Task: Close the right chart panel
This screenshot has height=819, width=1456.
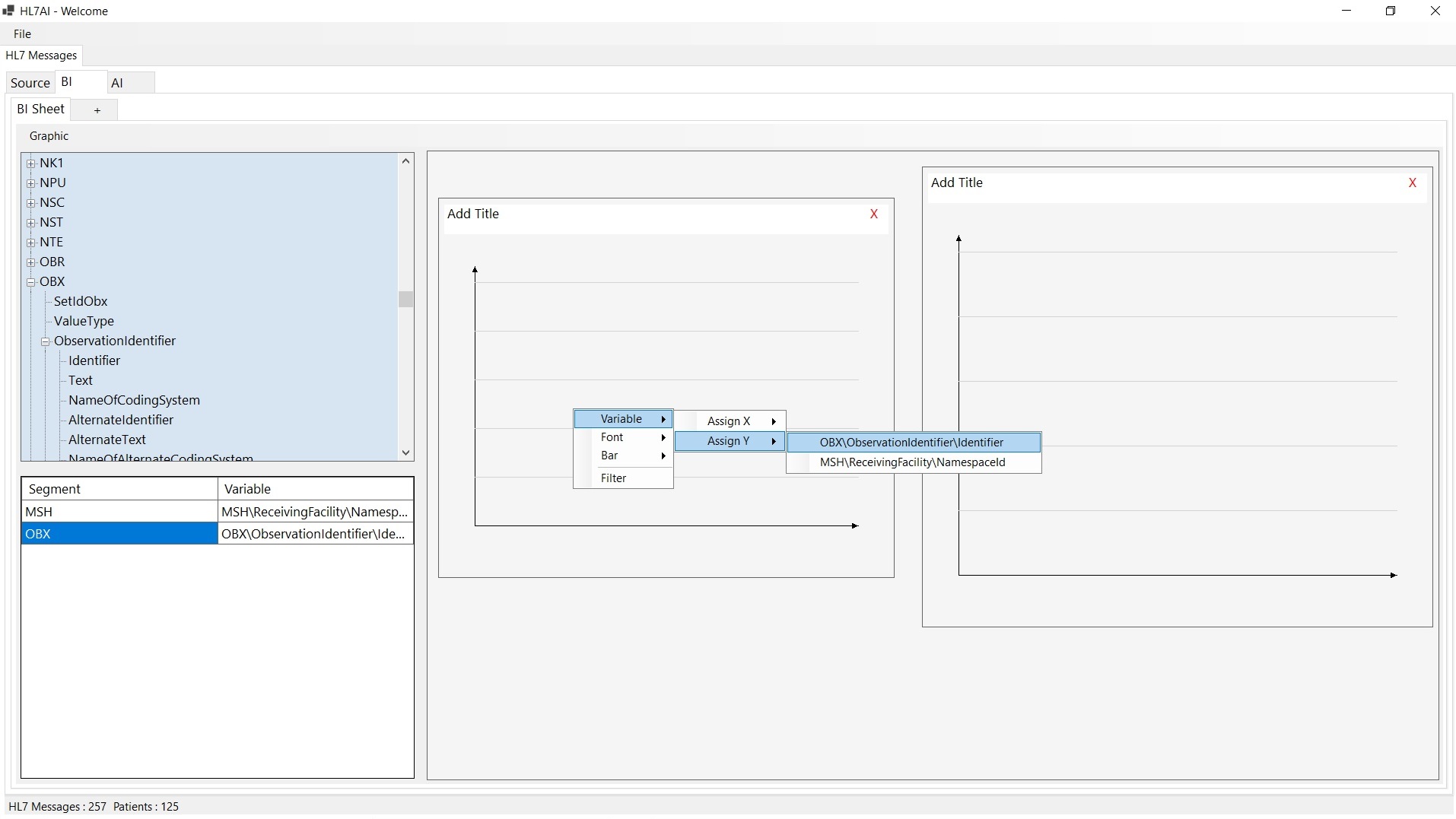Action: point(1412,183)
